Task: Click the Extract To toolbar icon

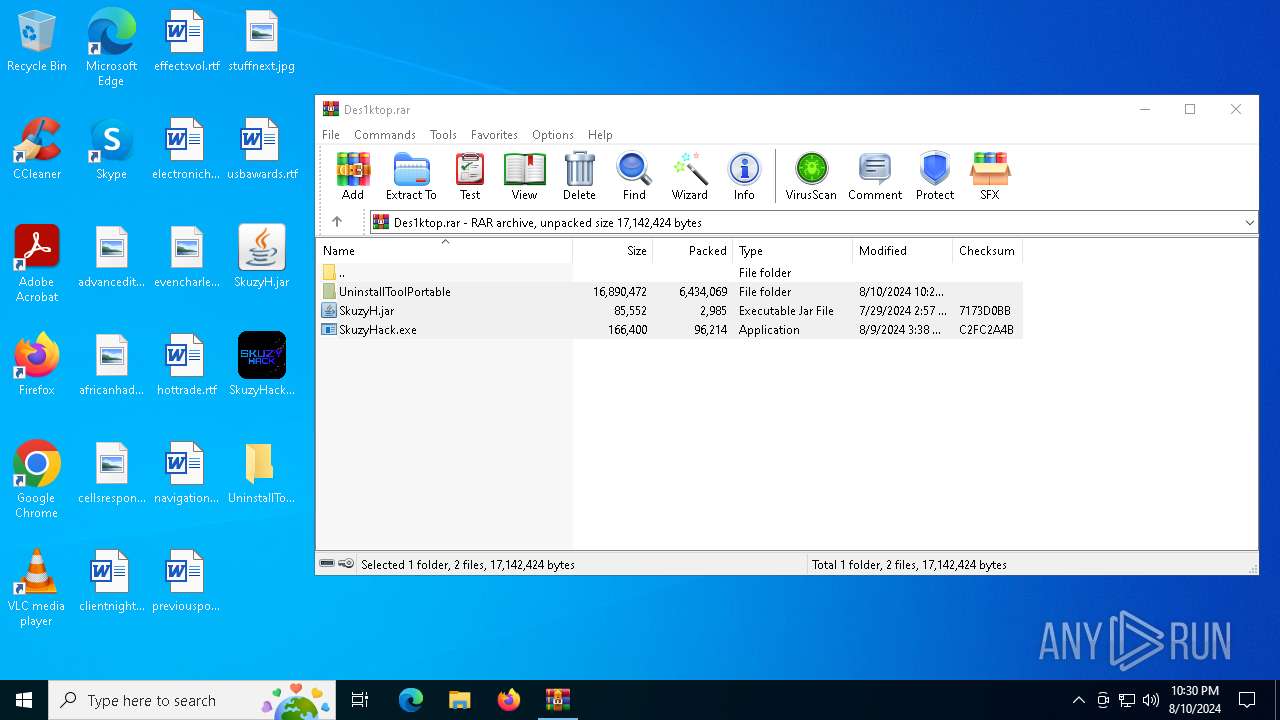Action: 411,176
